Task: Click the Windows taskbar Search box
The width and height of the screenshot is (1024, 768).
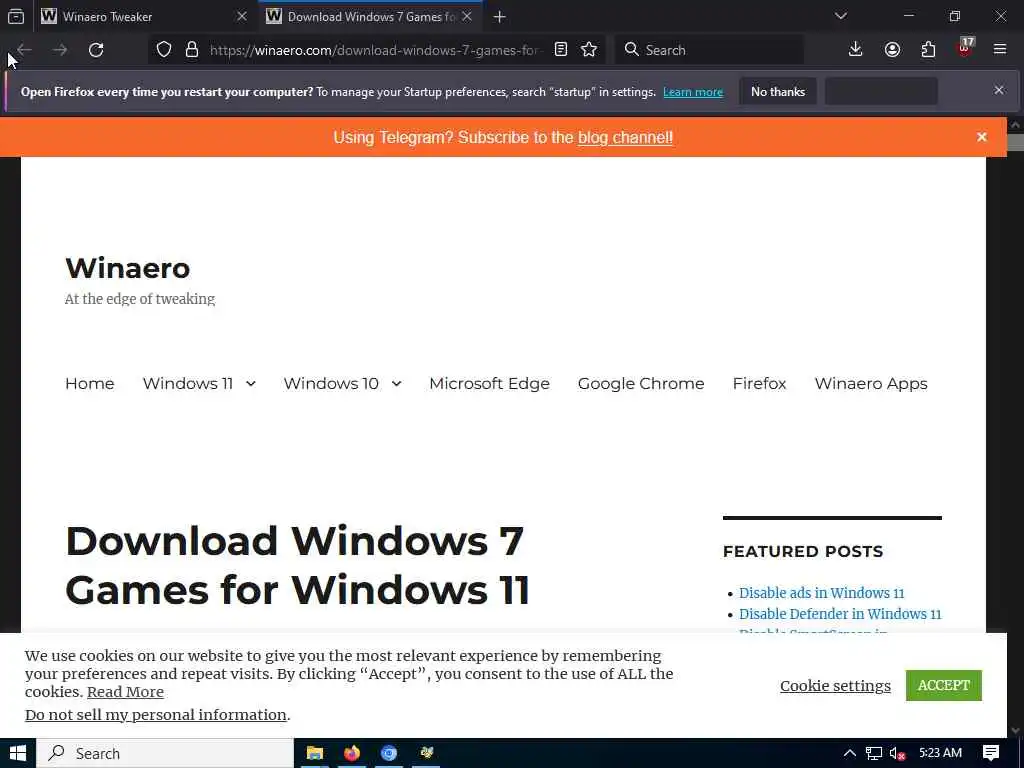Action: [x=165, y=753]
